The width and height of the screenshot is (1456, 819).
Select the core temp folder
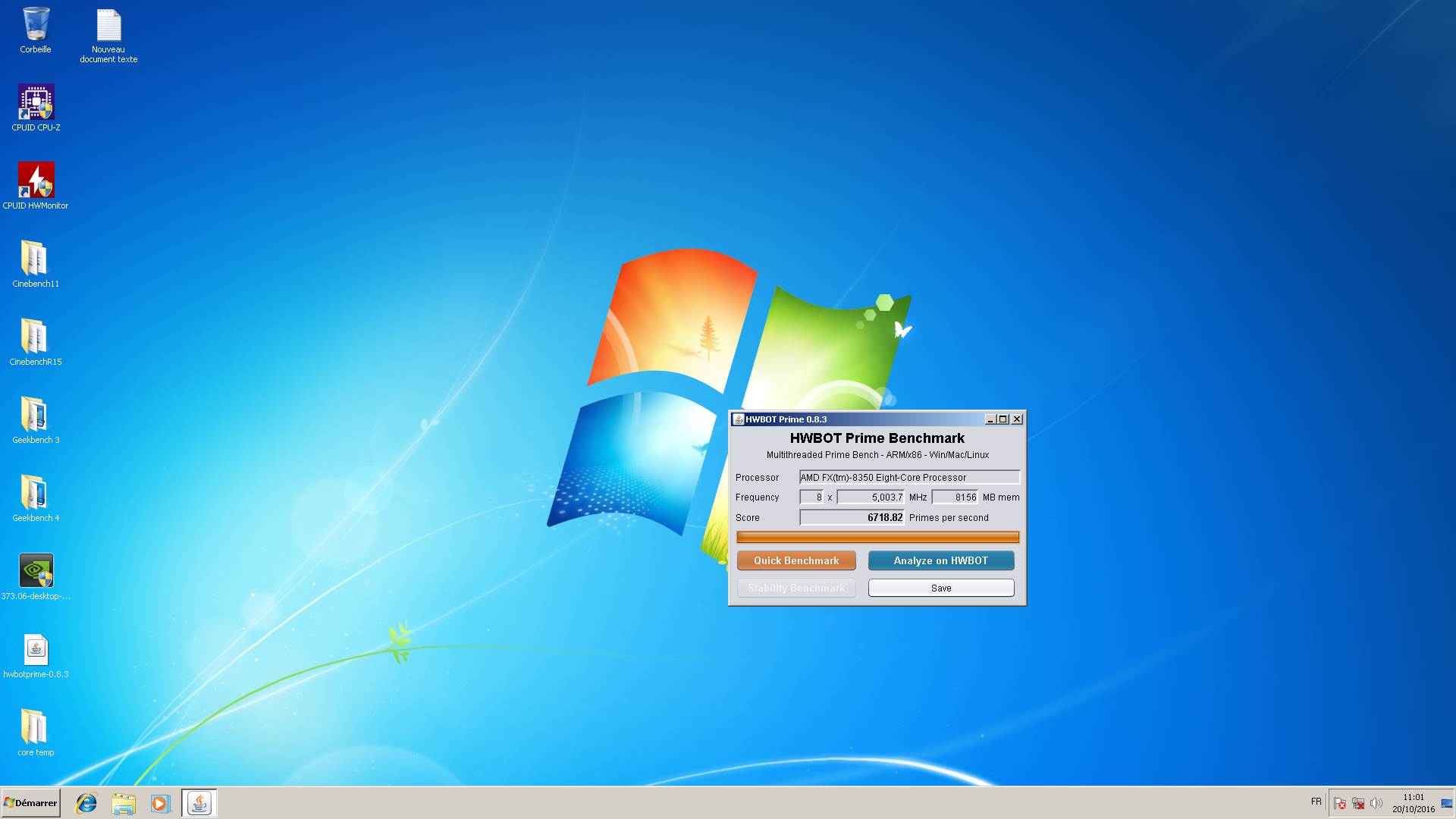36,733
